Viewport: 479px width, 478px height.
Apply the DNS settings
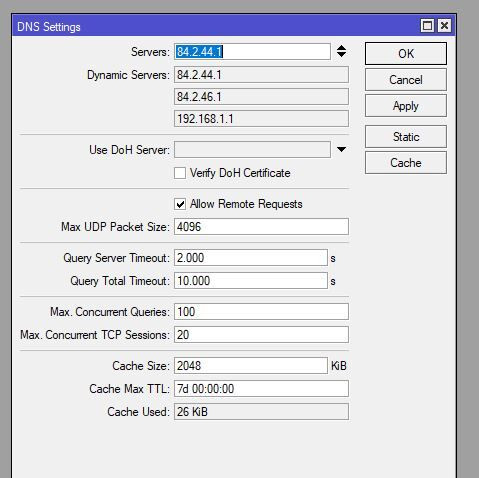pyautogui.click(x=406, y=106)
